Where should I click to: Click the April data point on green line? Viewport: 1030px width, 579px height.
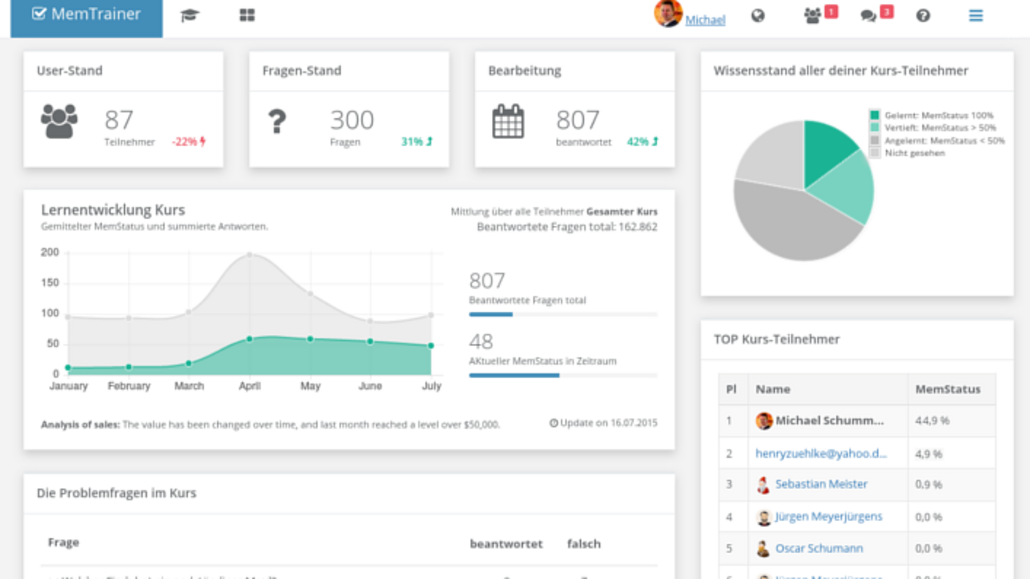pyautogui.click(x=249, y=339)
